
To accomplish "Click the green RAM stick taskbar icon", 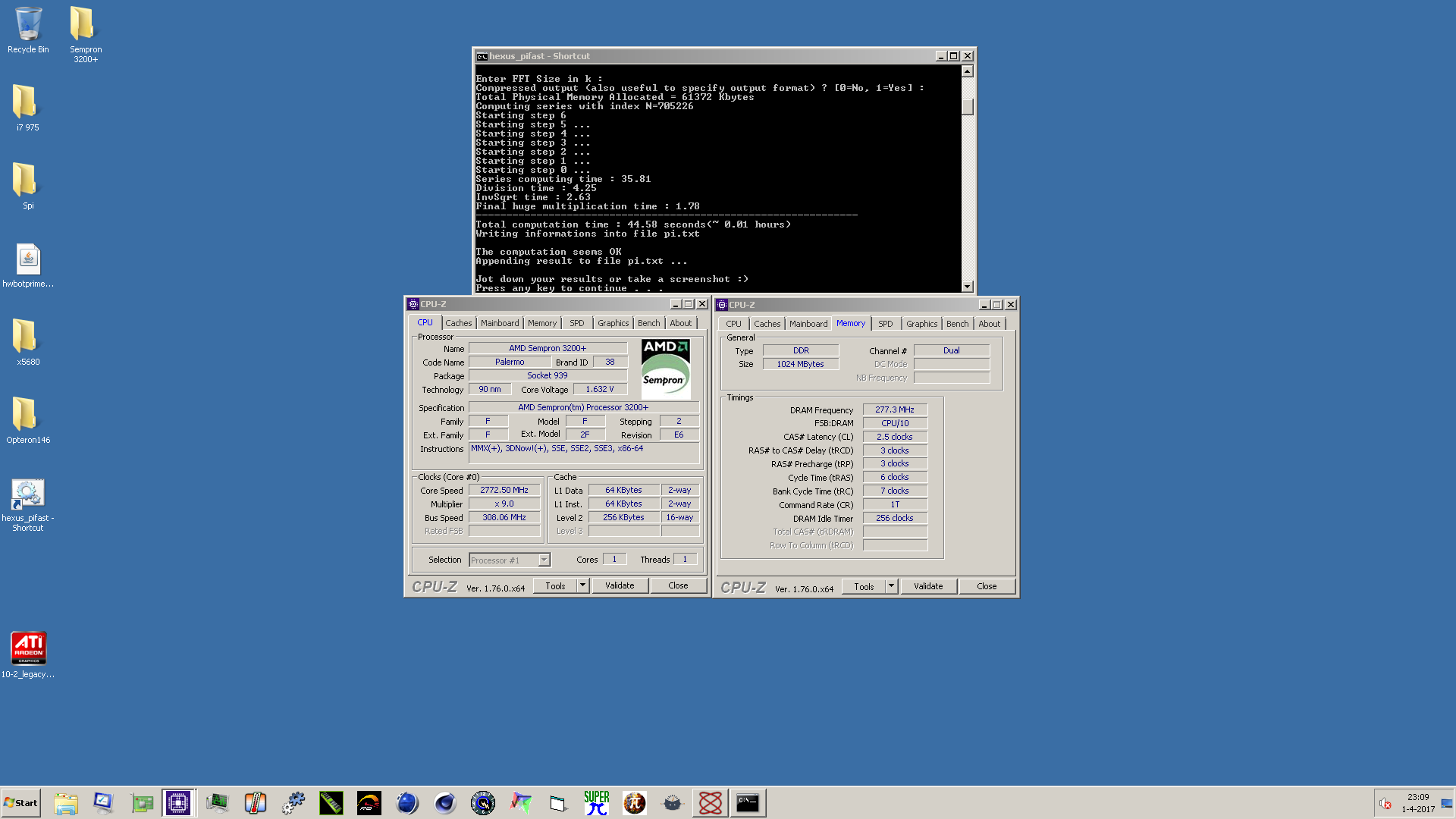I will [x=331, y=803].
